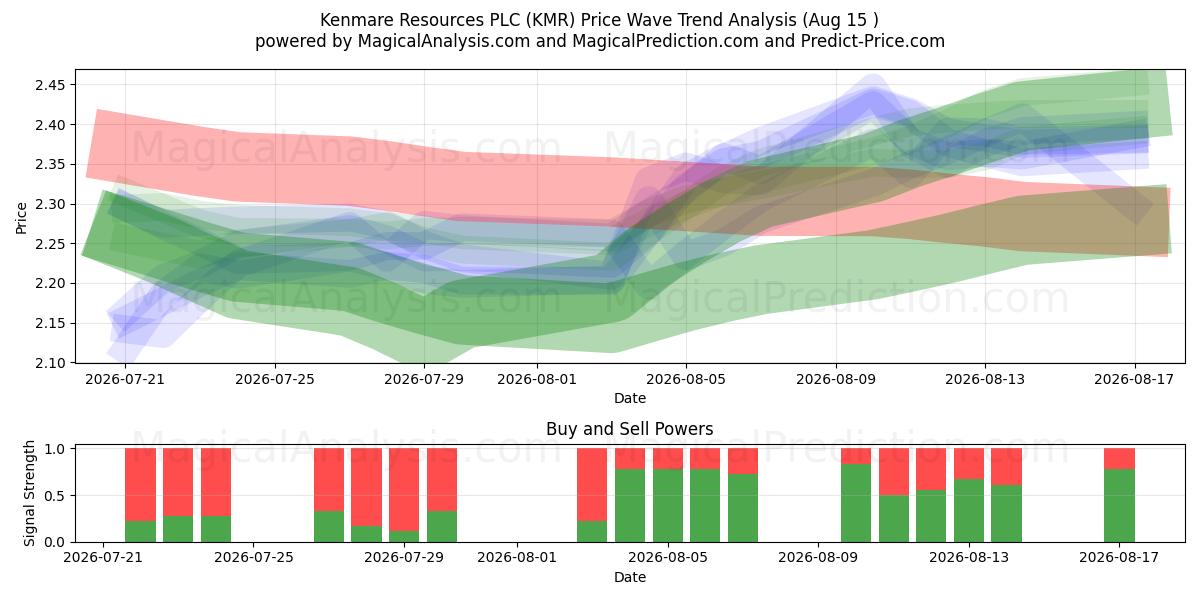Image resolution: width=1200 pixels, height=600 pixels.
Task: Select the 1.0 signal strength tick
Action: tap(56, 449)
